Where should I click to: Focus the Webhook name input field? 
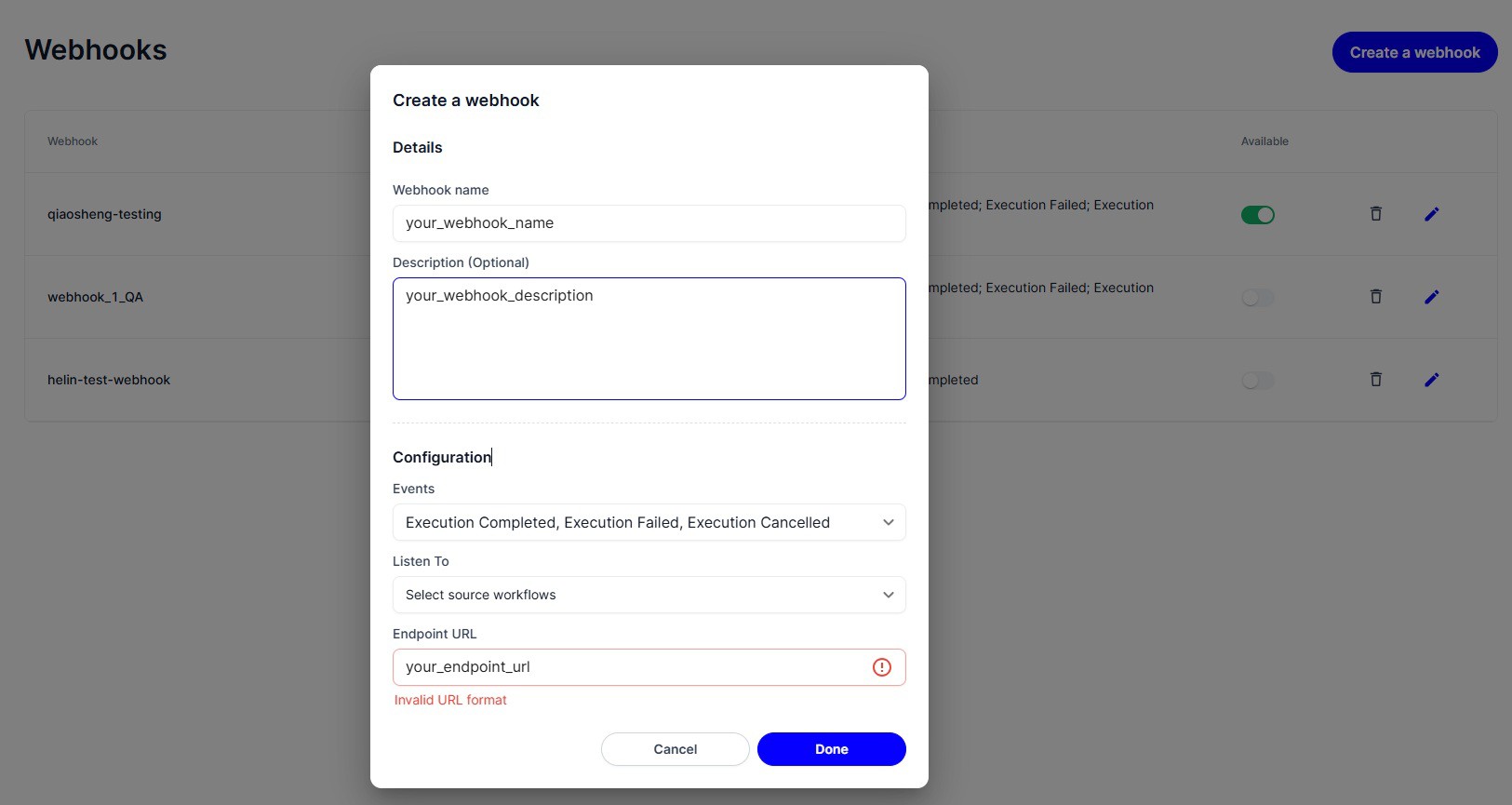[649, 223]
